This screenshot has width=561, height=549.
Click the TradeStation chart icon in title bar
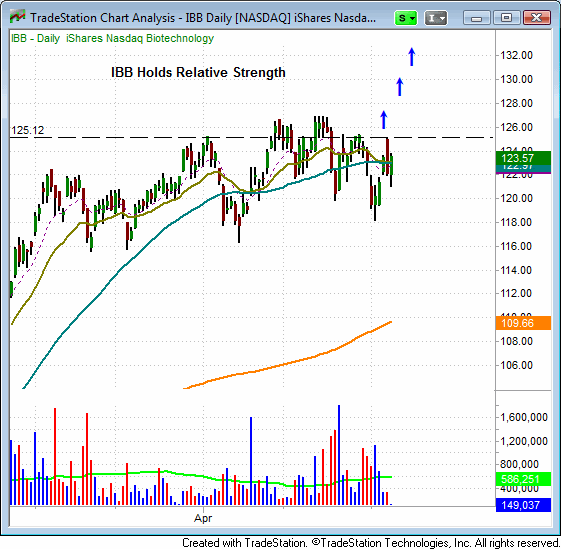pos(17,17)
